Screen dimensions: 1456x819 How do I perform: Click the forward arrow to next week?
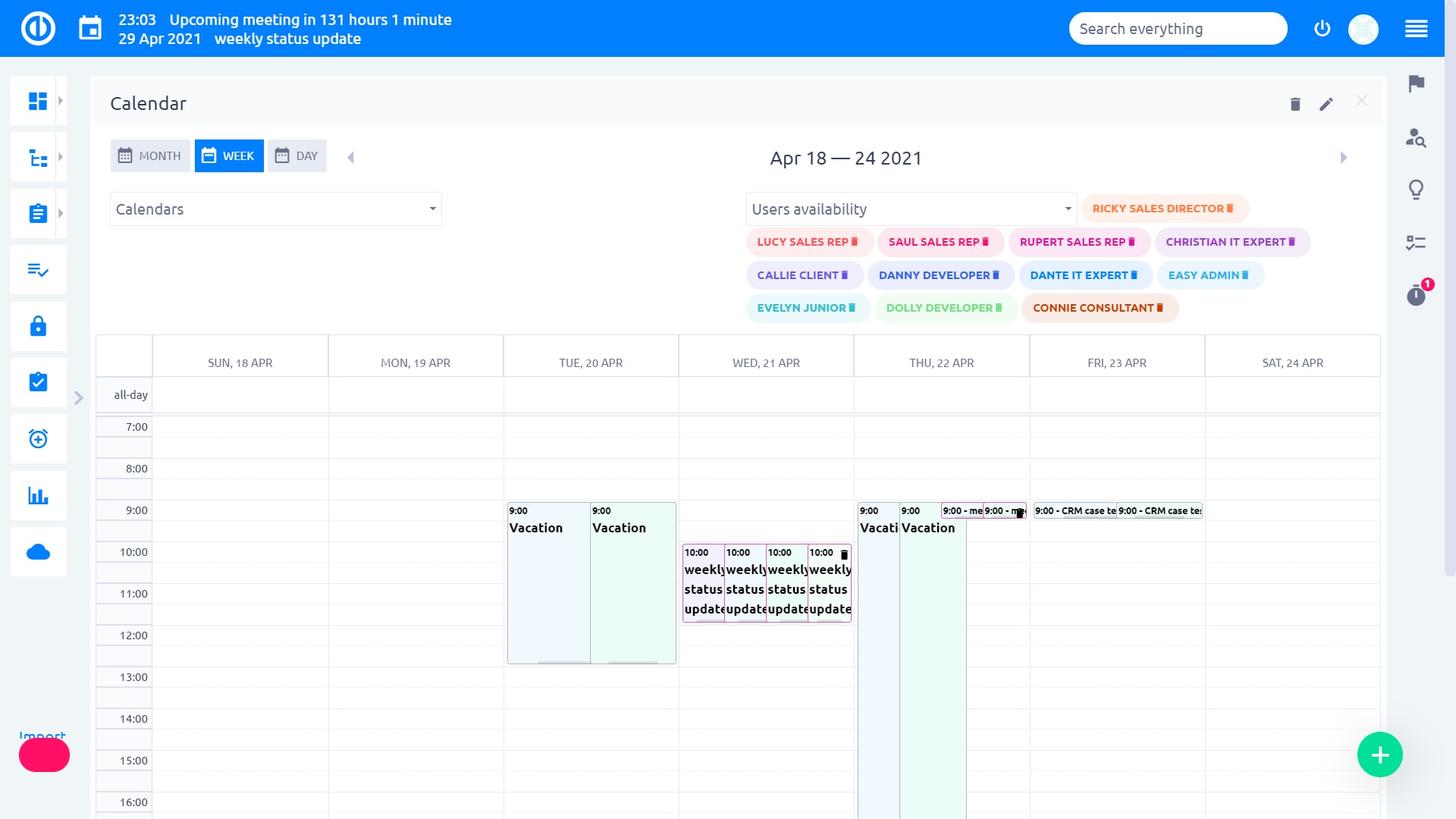click(x=1344, y=157)
